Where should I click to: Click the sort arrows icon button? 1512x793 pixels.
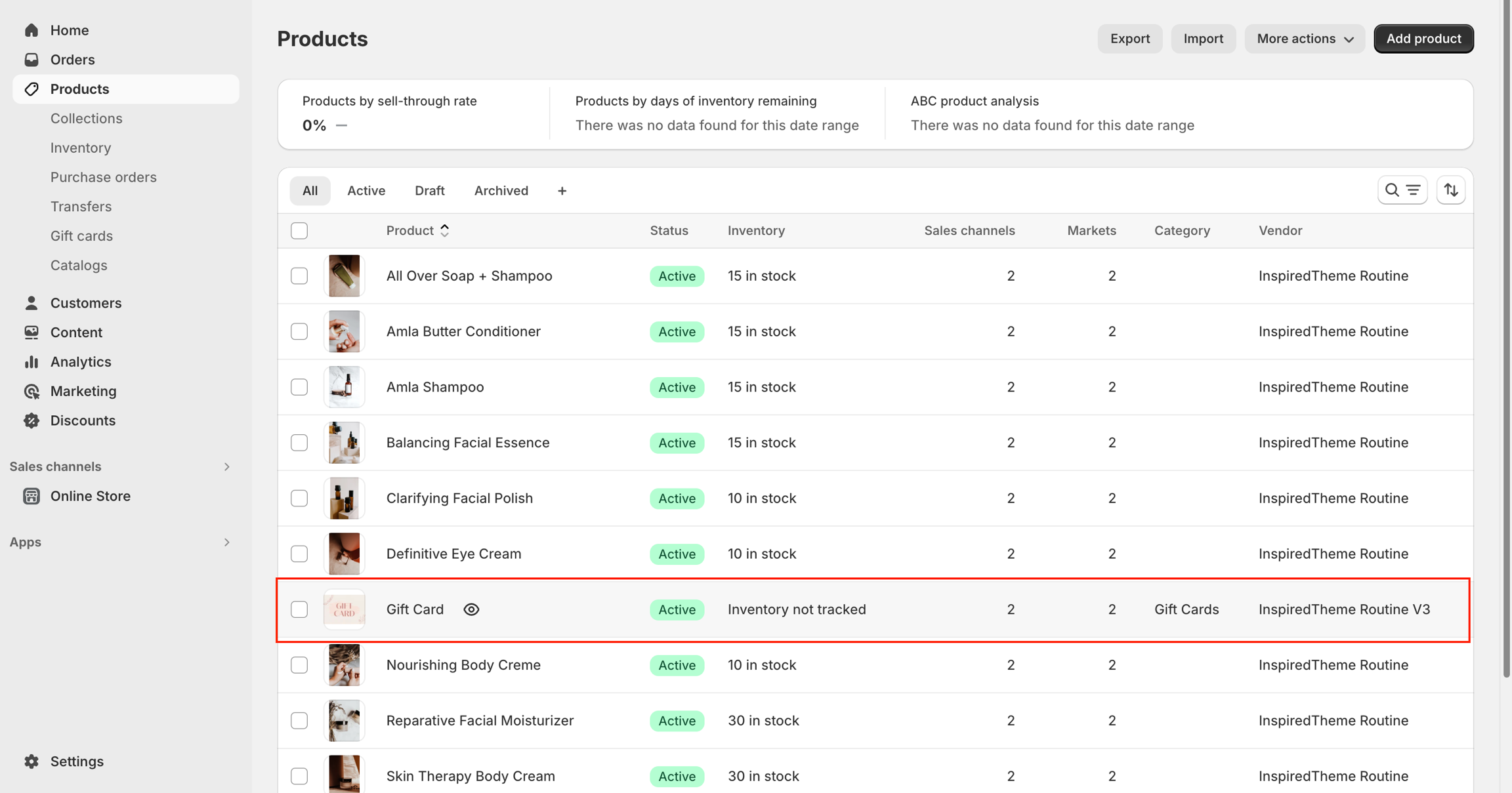[x=1451, y=190]
